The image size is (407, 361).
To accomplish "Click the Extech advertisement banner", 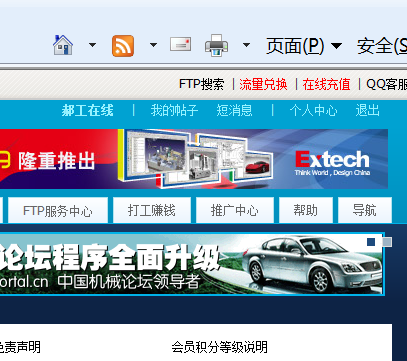I will coord(194,159).
